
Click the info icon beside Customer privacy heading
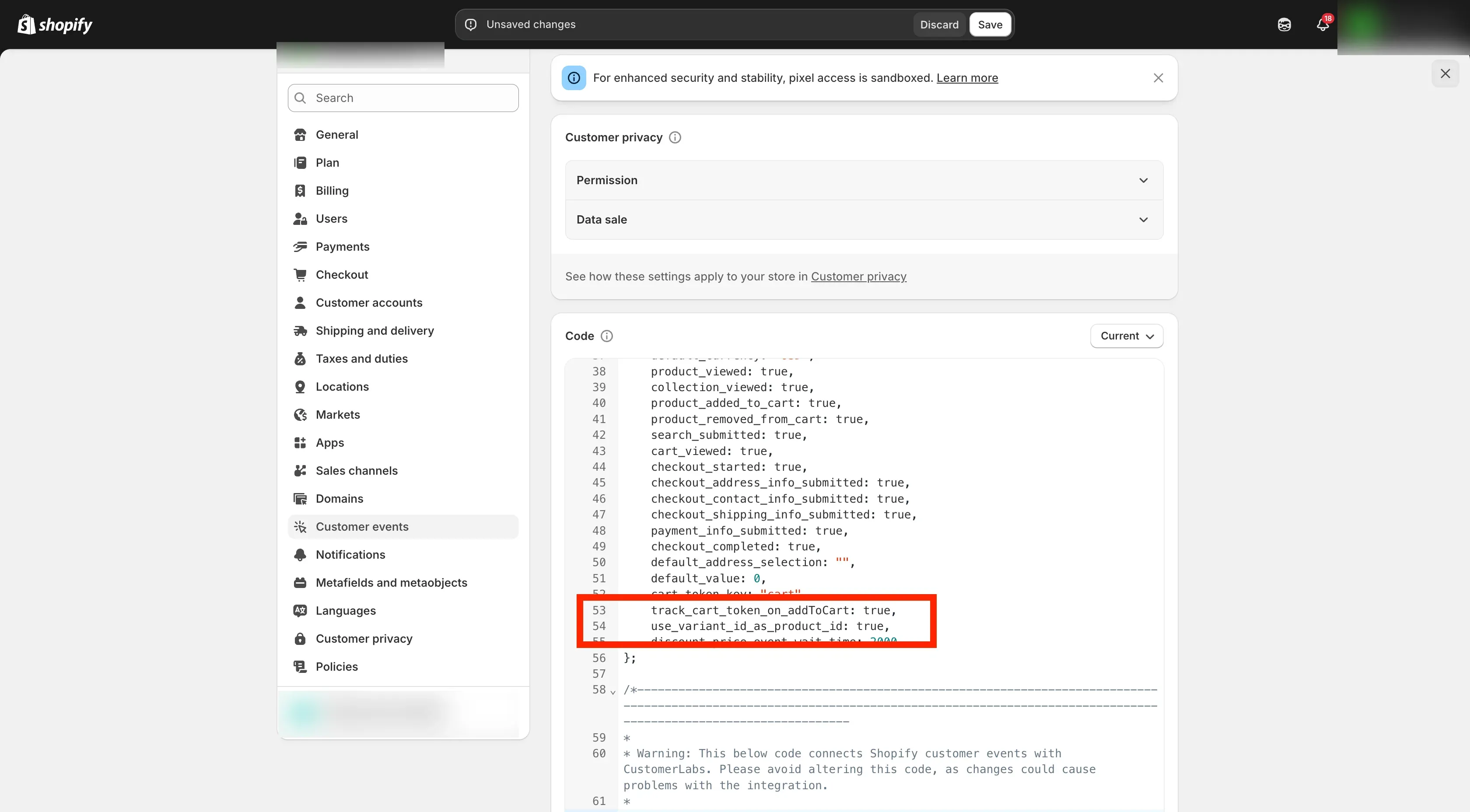[x=675, y=137]
